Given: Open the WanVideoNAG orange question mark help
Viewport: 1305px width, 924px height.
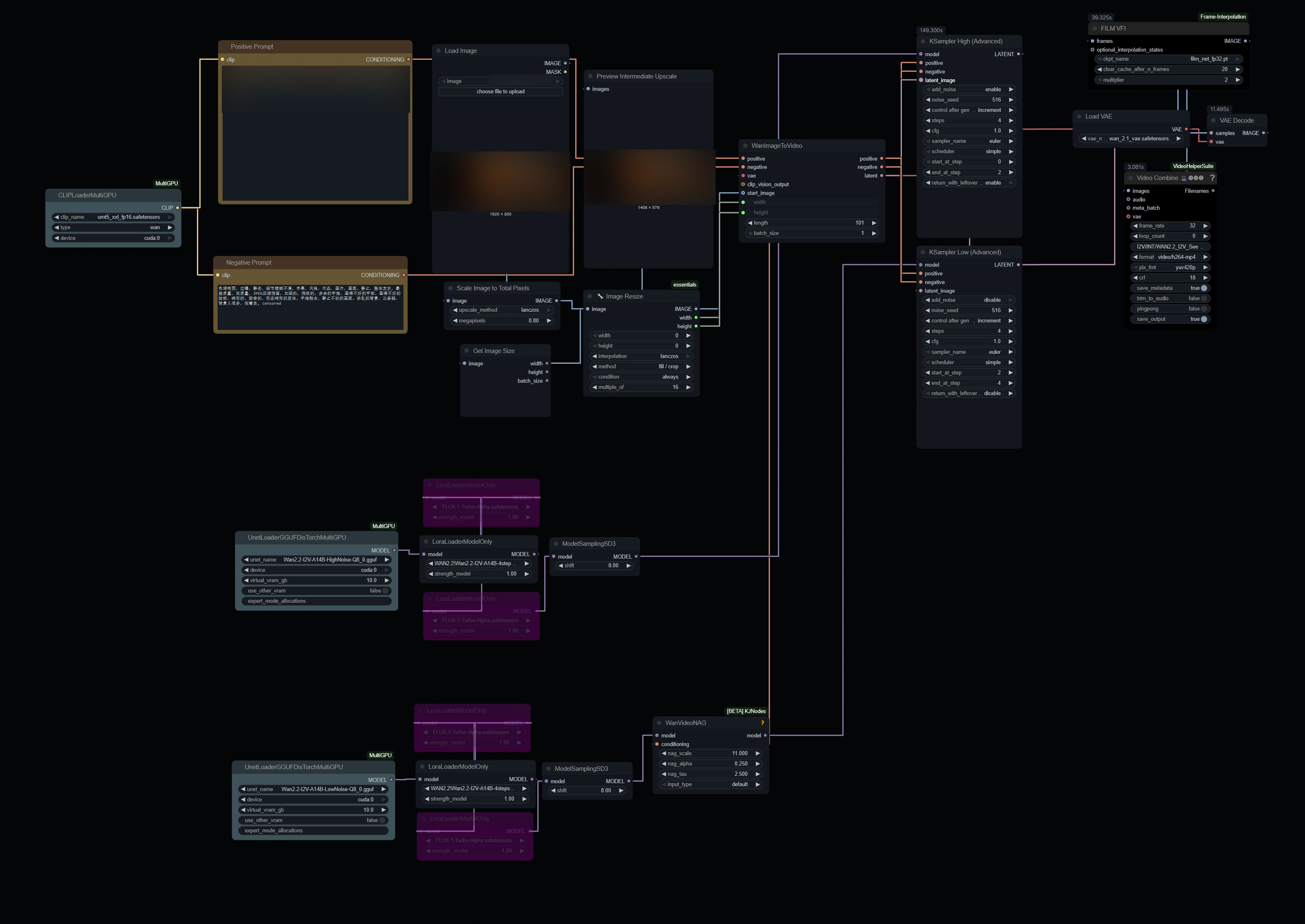Looking at the screenshot, I should point(762,723).
